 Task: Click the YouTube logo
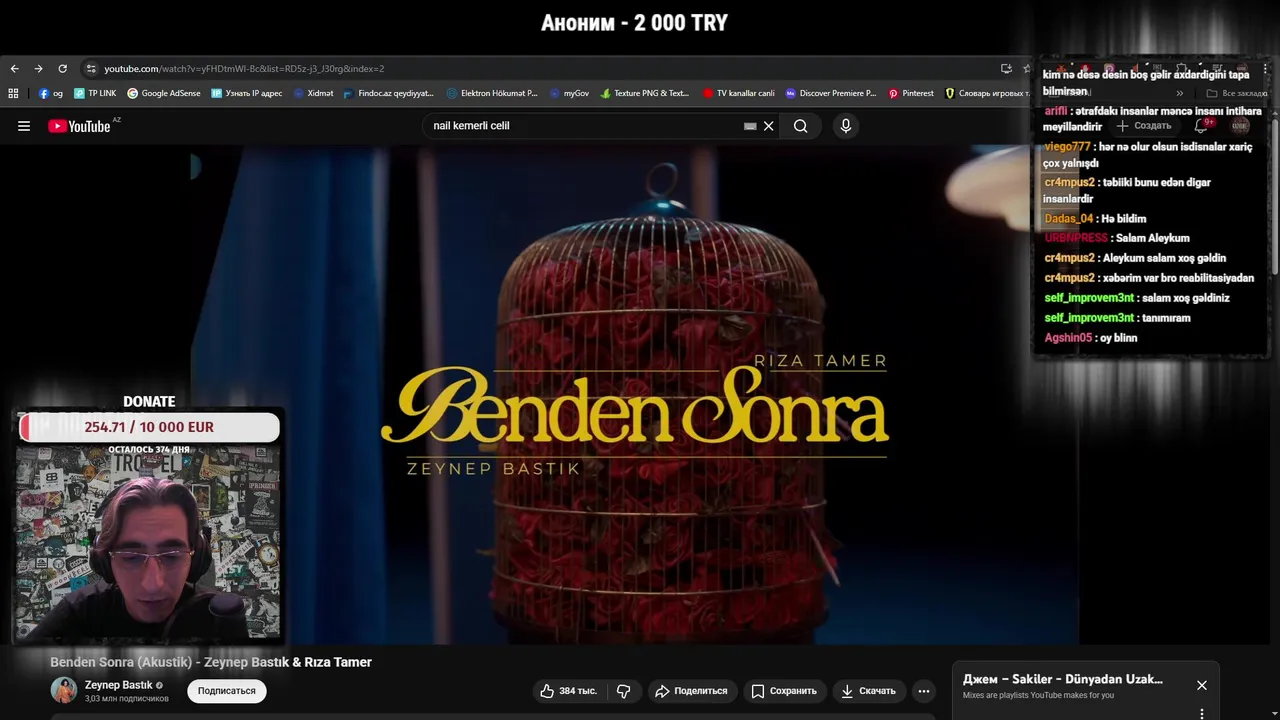click(x=79, y=126)
